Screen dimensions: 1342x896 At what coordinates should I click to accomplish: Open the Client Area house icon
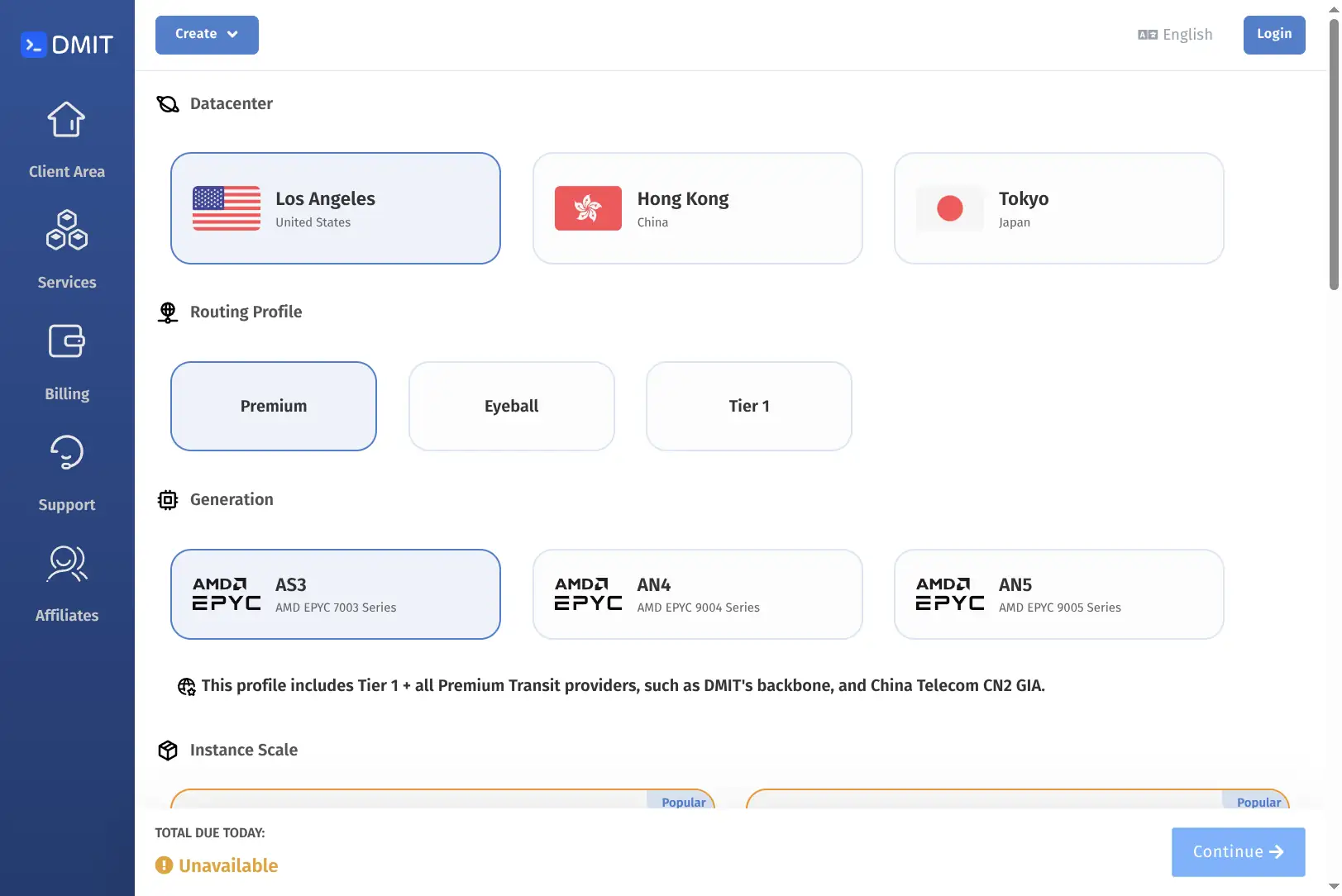pyautogui.click(x=66, y=119)
